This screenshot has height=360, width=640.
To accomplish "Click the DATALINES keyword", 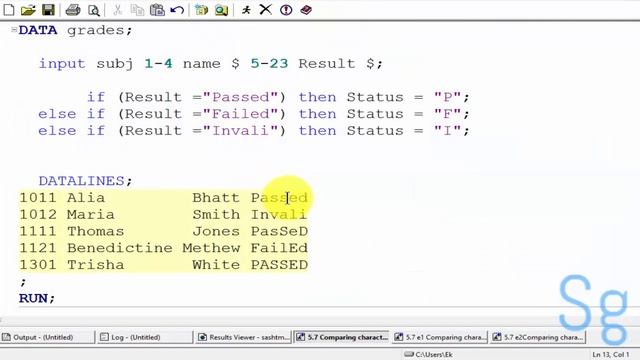I will (x=81, y=181).
